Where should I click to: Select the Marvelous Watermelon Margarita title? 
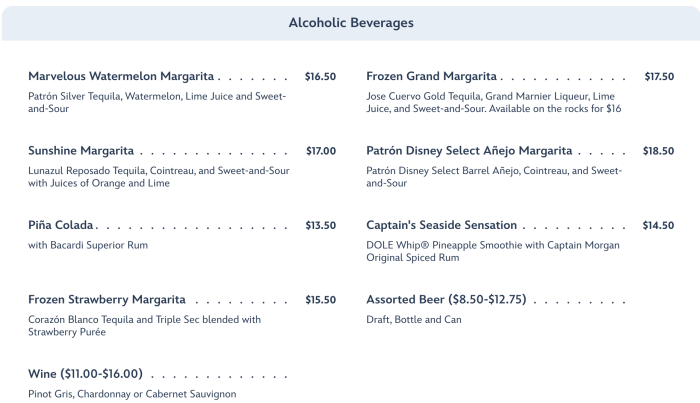[121, 76]
